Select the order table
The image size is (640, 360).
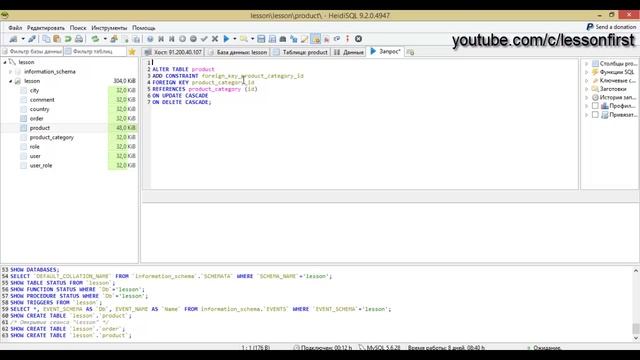[36, 119]
